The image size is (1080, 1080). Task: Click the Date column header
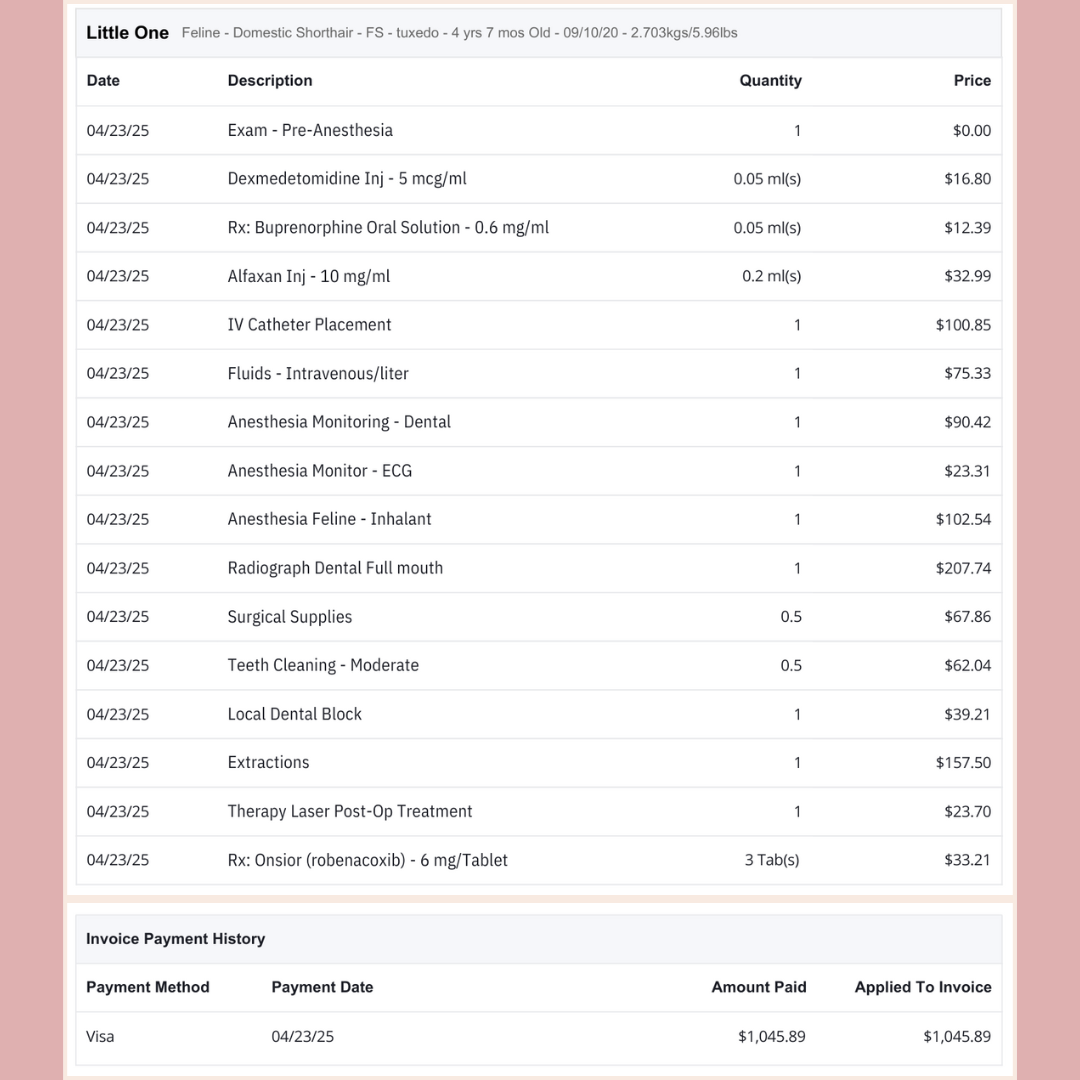coord(103,81)
